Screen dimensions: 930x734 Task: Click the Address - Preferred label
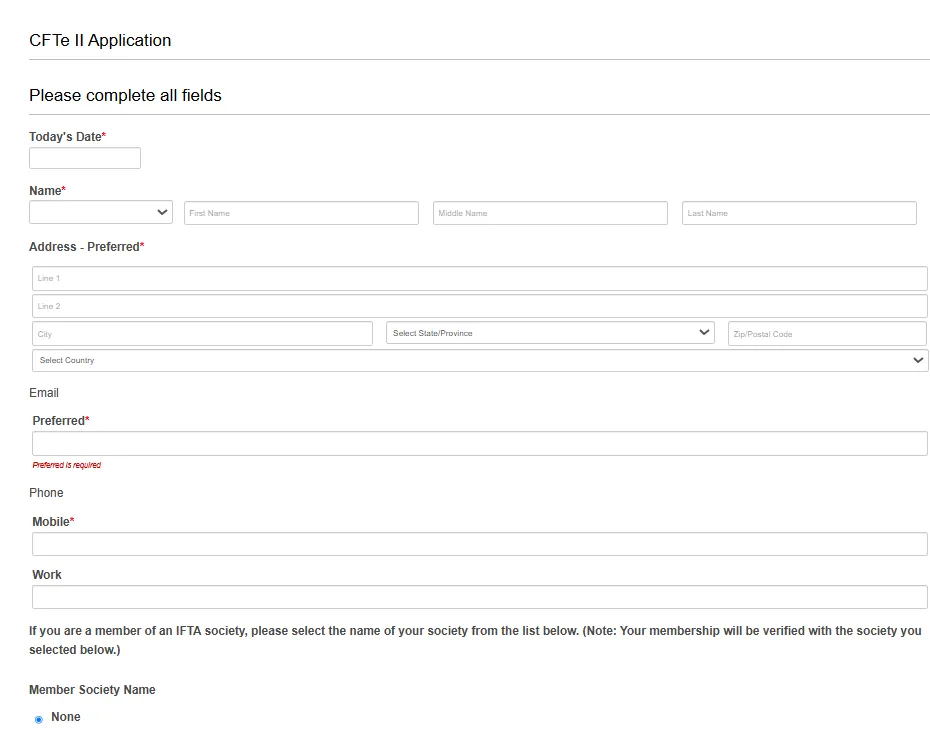[86, 247]
